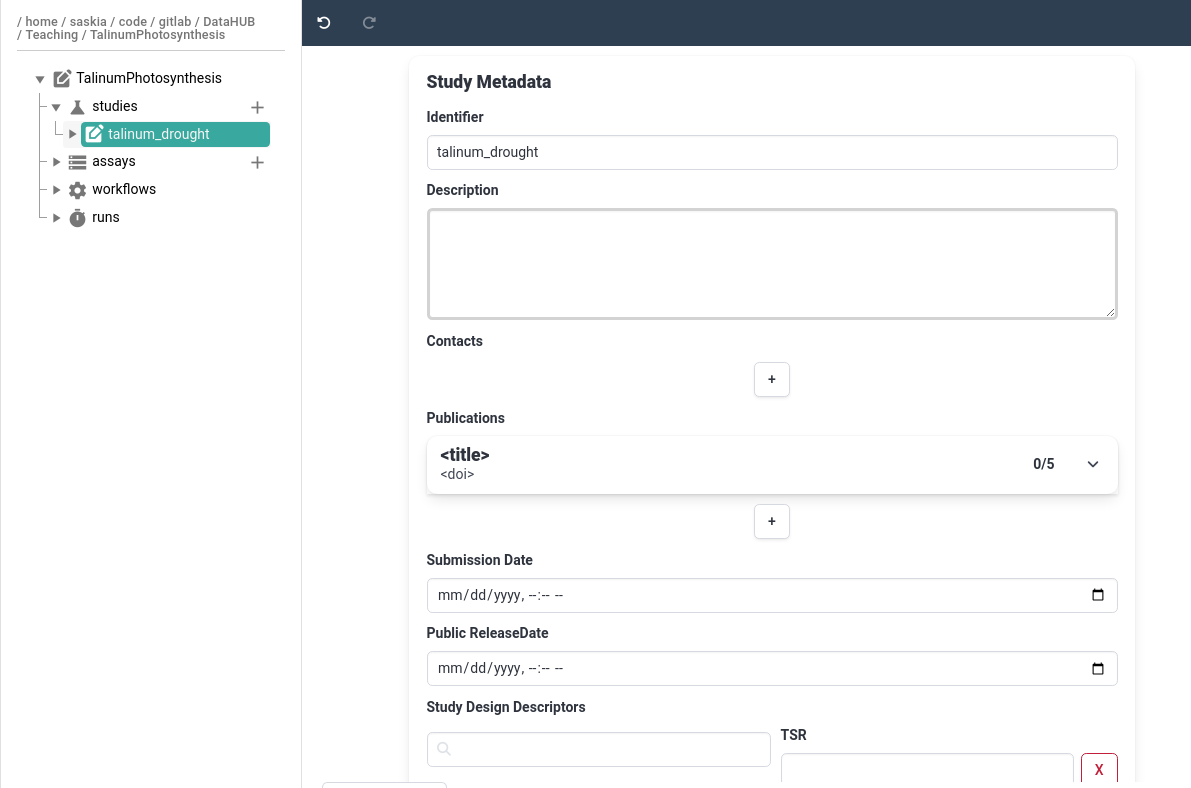Click the <doi> placeholder text
This screenshot has width=1191, height=788.
(x=457, y=474)
